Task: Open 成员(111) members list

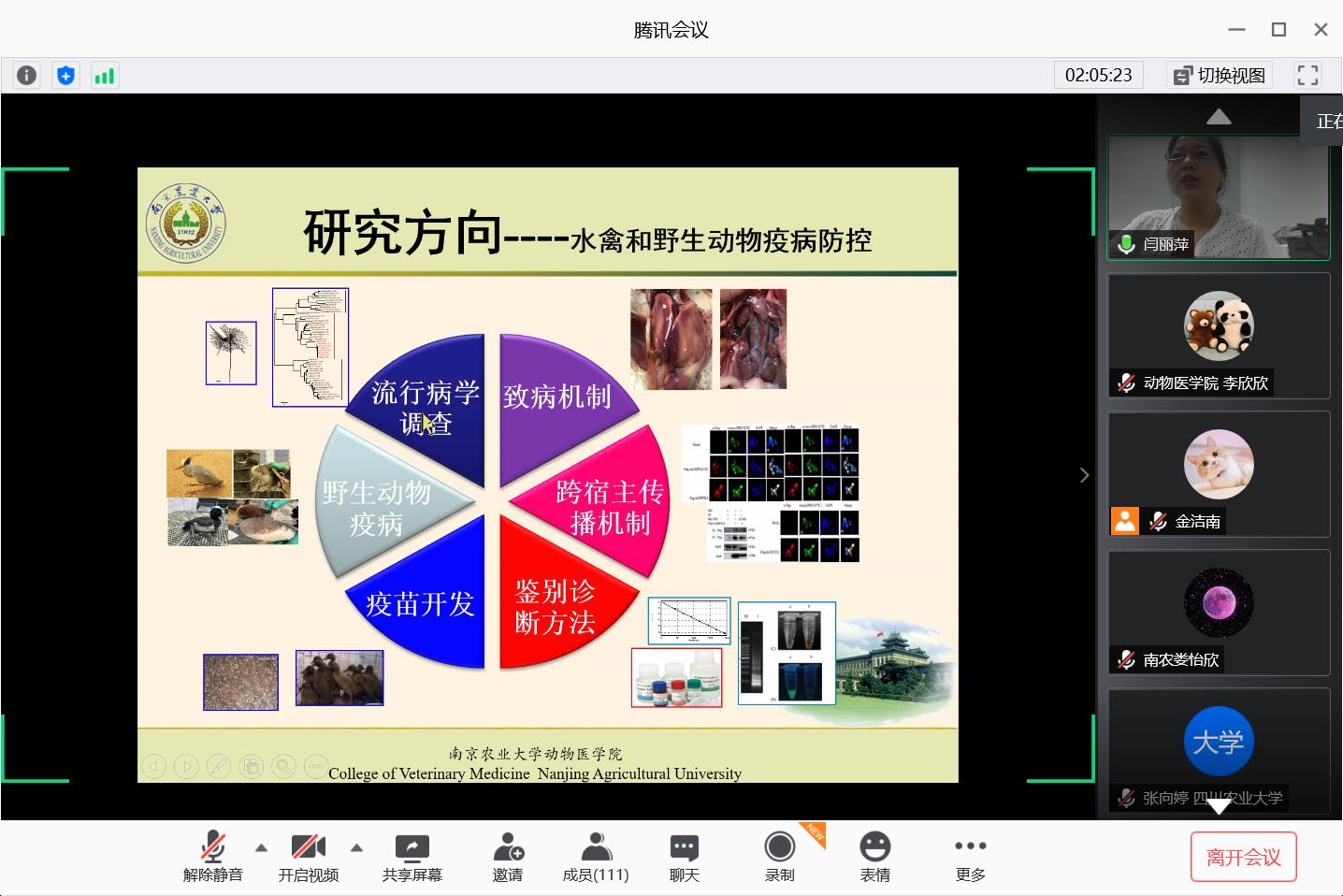Action: pos(595,857)
